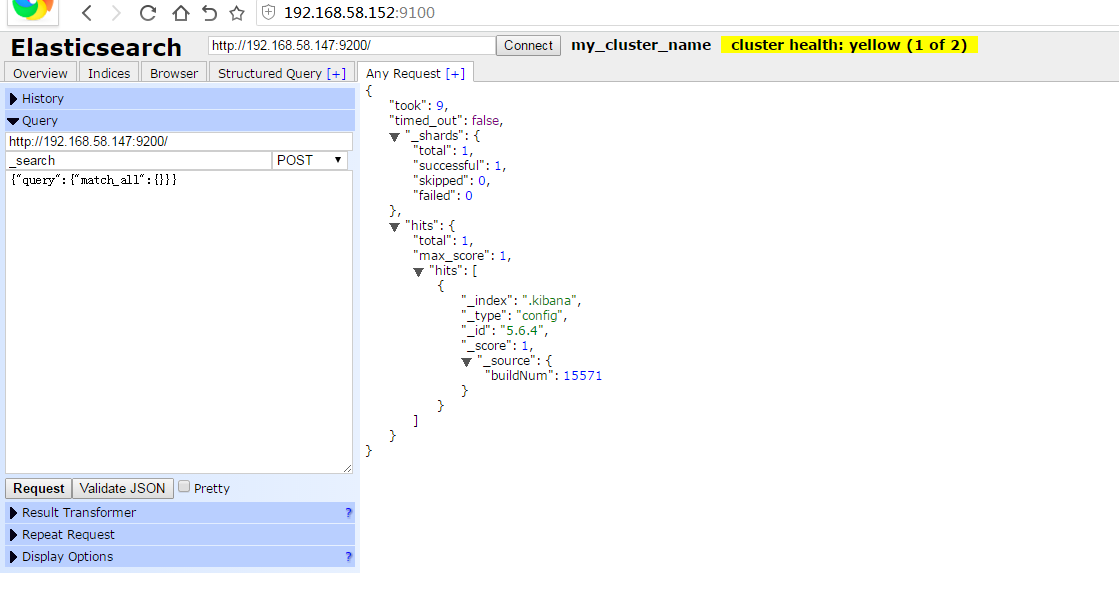Expand the History section
Image resolution: width=1119 pixels, height=607 pixels.
coord(180,98)
